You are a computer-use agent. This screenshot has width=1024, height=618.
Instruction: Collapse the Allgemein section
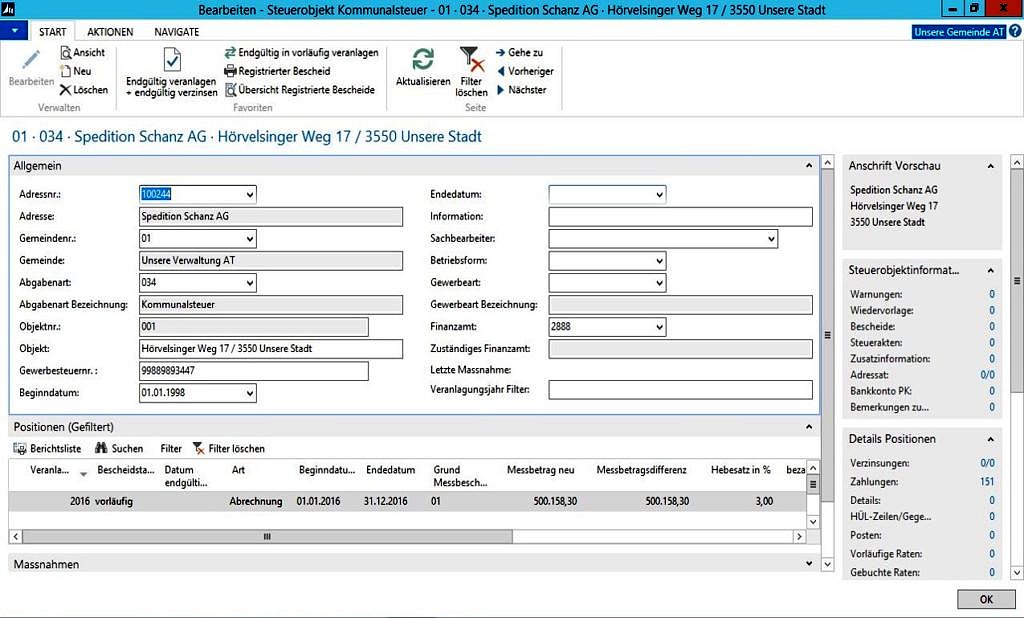tap(808, 165)
